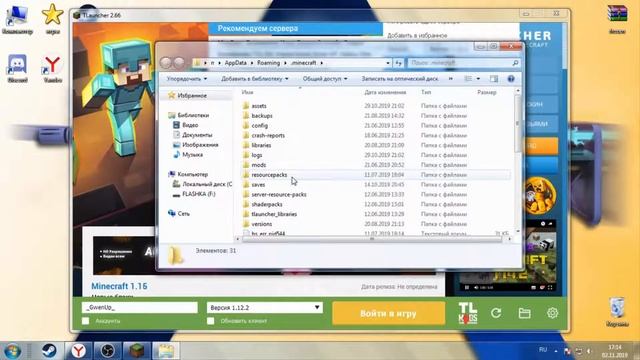Image resolution: width=640 pixels, height=360 pixels.
Task: Toggle the Обновить клиент checkbox
Action: pyautogui.click(x=210, y=321)
